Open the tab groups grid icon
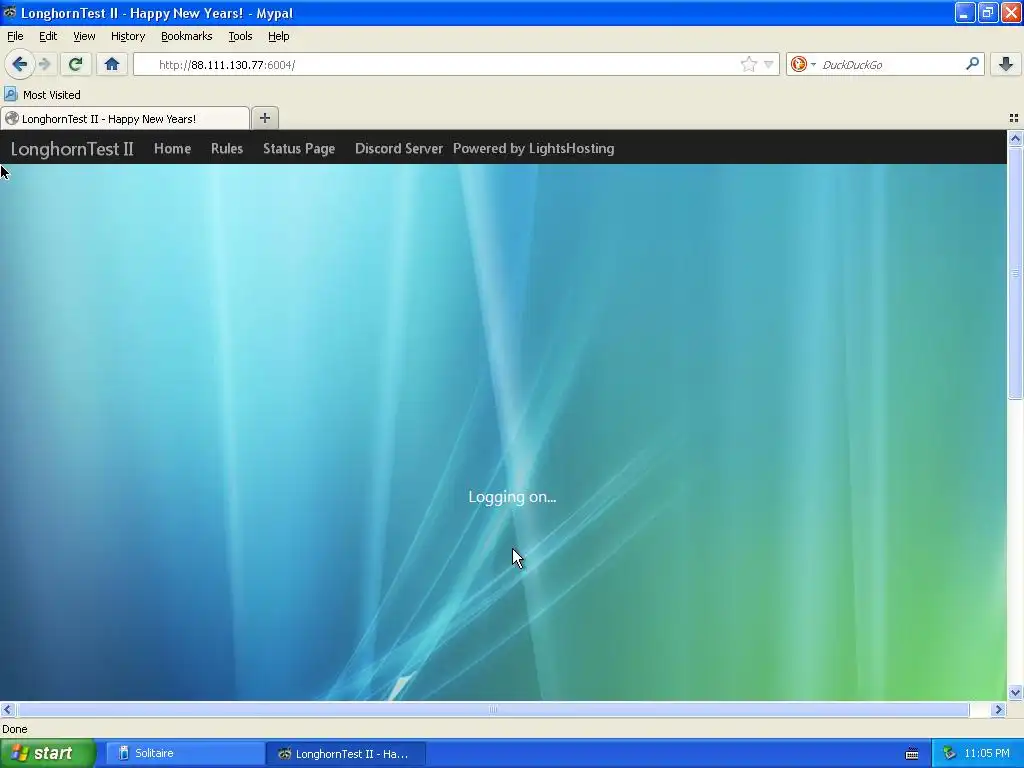This screenshot has height=768, width=1024. tap(1014, 118)
